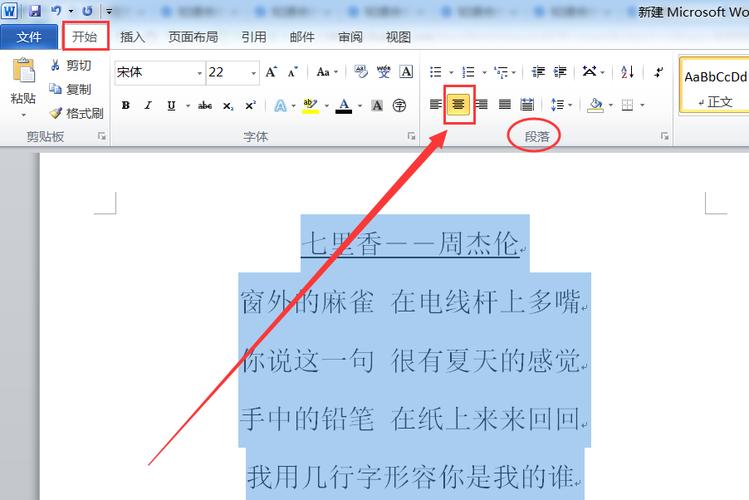Open the undo history dropdown arrow
The image size is (749, 500).
point(71,11)
